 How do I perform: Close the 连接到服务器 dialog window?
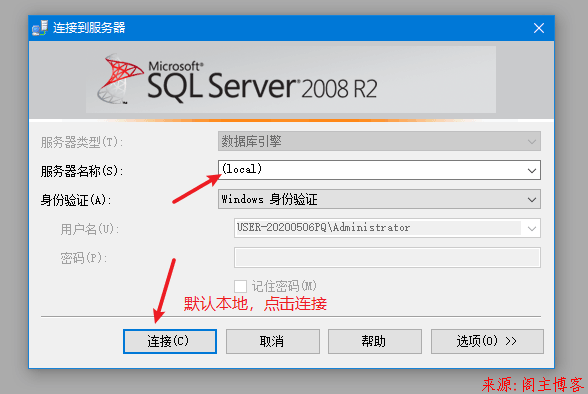[539, 28]
